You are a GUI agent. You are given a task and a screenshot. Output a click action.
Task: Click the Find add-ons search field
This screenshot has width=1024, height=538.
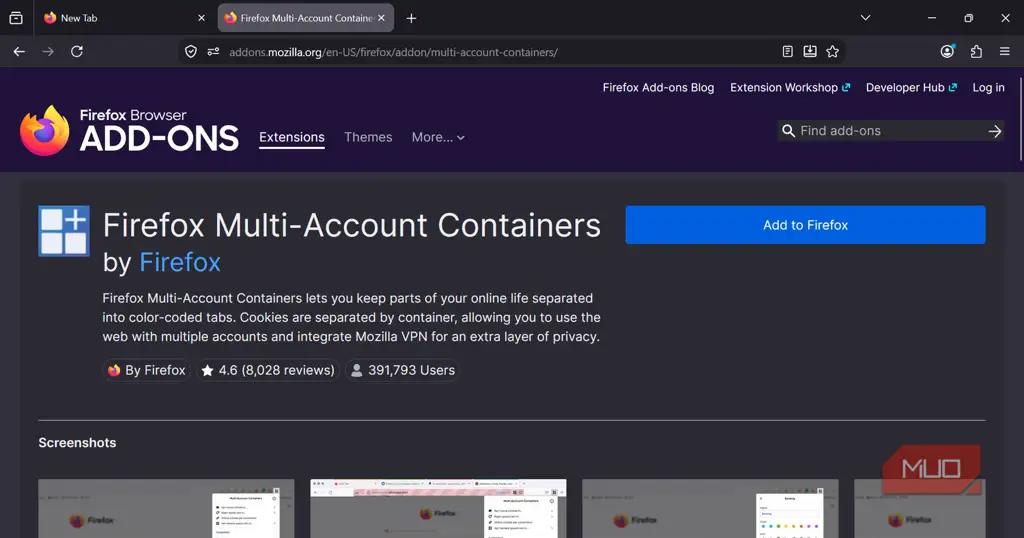(892, 131)
